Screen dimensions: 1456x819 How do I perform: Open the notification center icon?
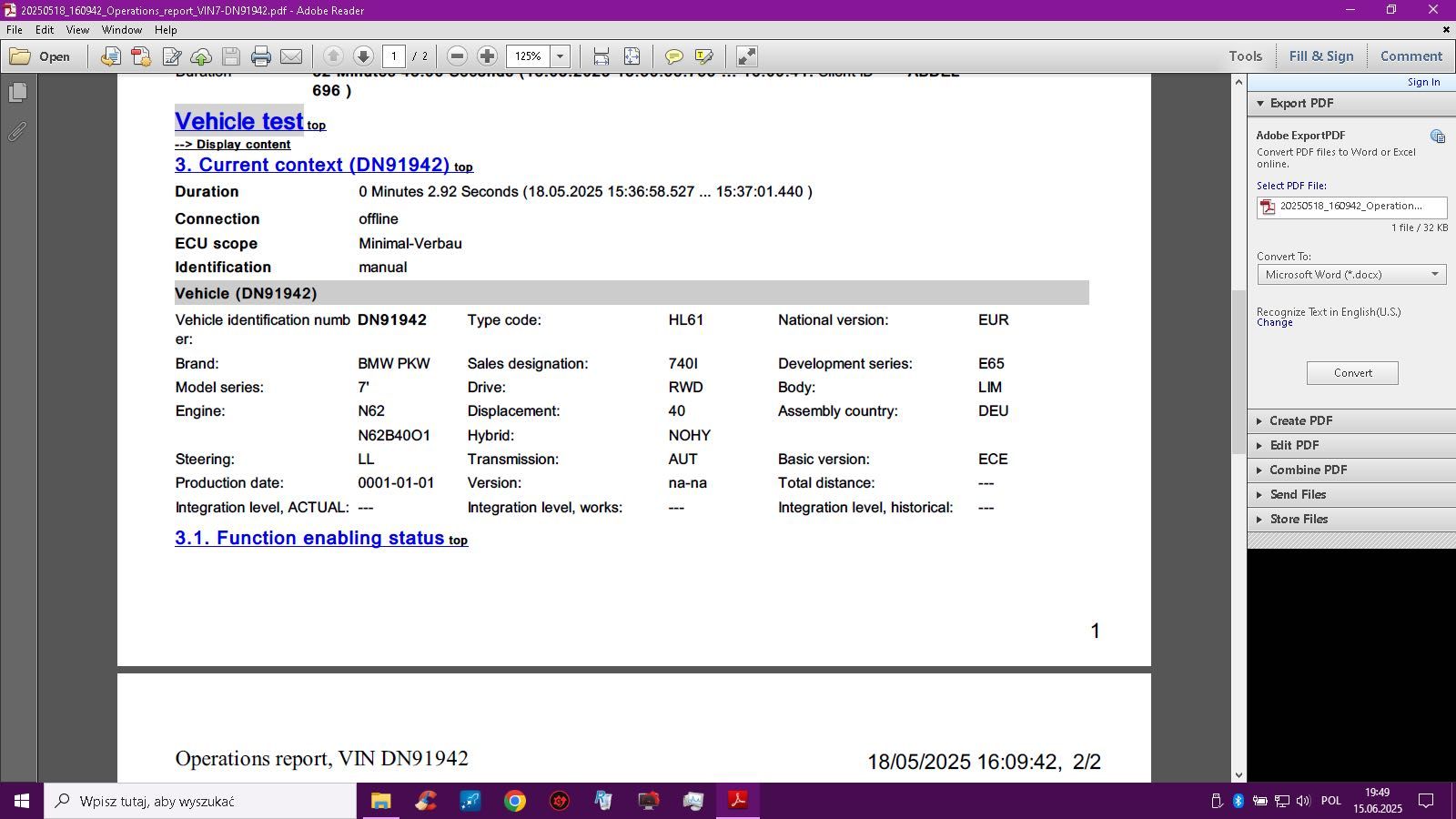[1426, 801]
